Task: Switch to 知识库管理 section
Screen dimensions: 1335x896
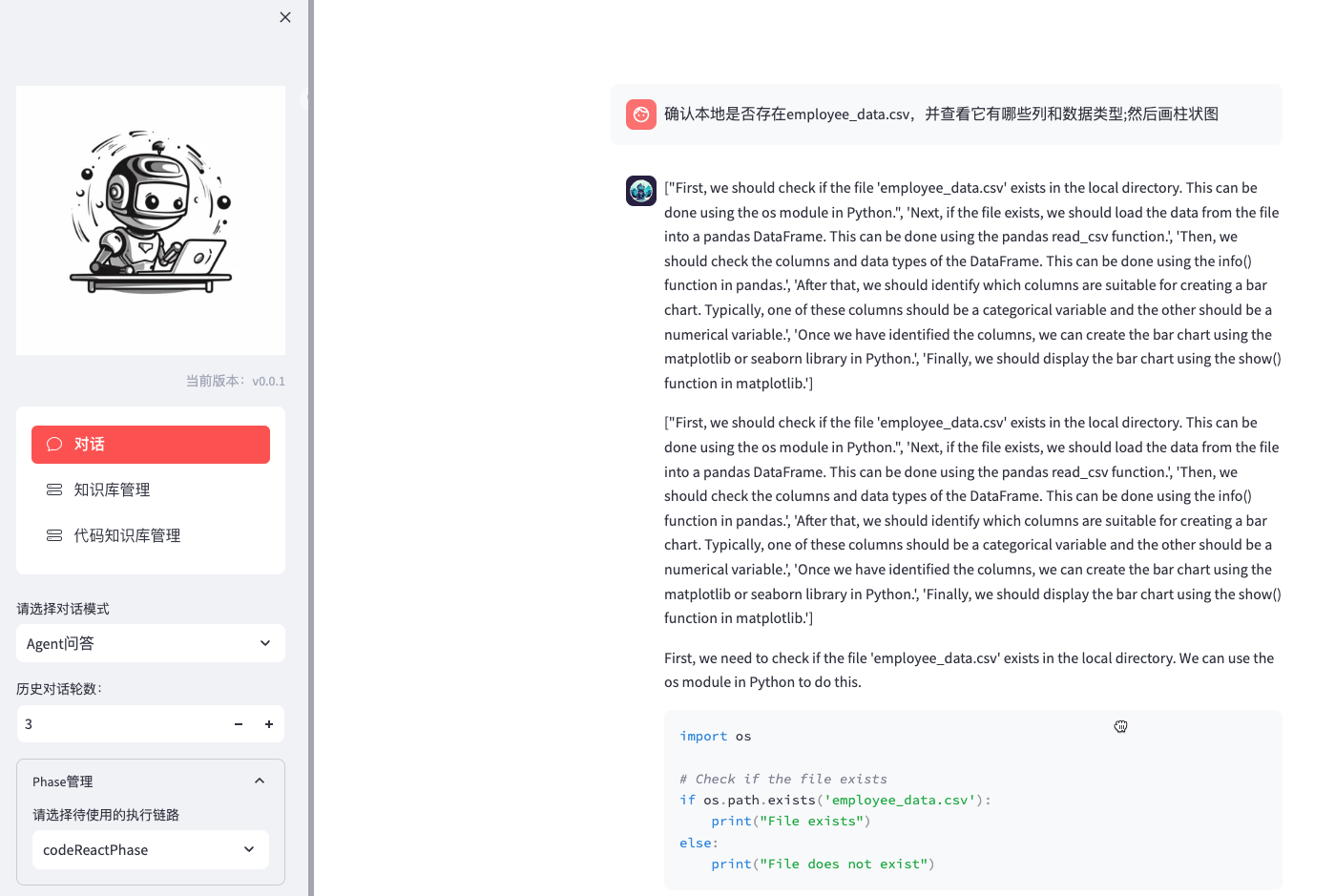Action: coord(112,489)
